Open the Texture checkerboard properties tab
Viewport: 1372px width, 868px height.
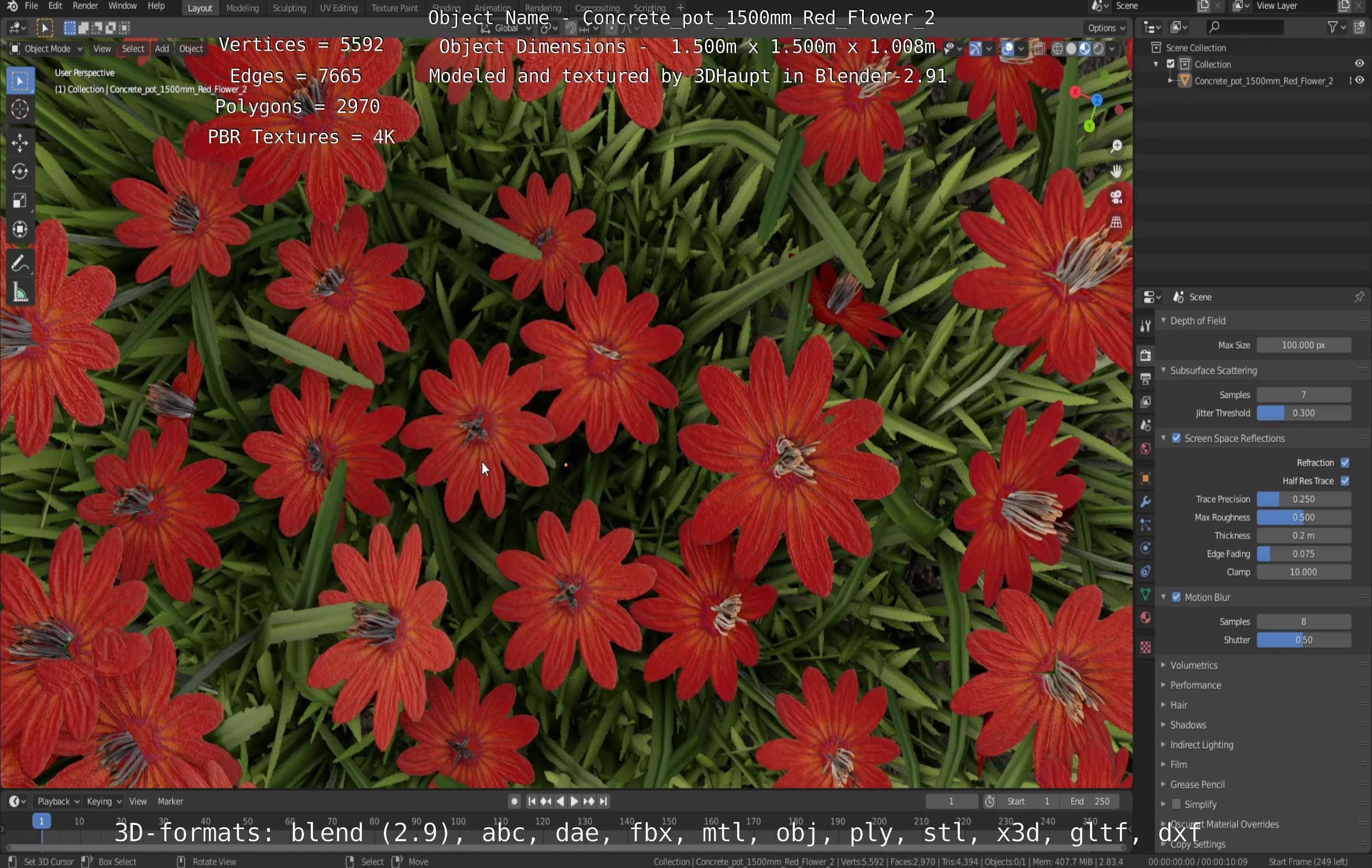[1145, 647]
